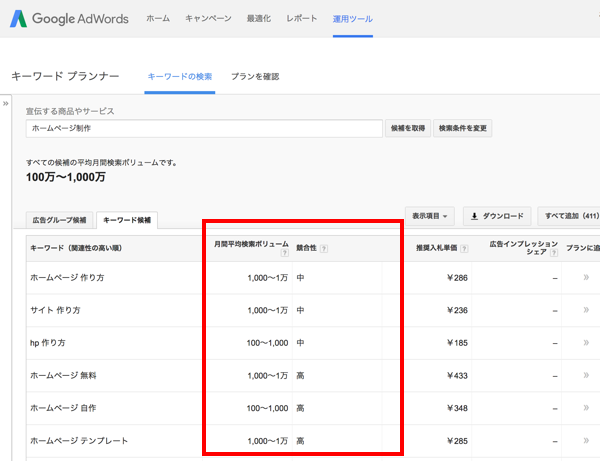Screen dimensions: 600x461
Task: Click the 100万〜1,000万 volume total
Action: click(66, 177)
